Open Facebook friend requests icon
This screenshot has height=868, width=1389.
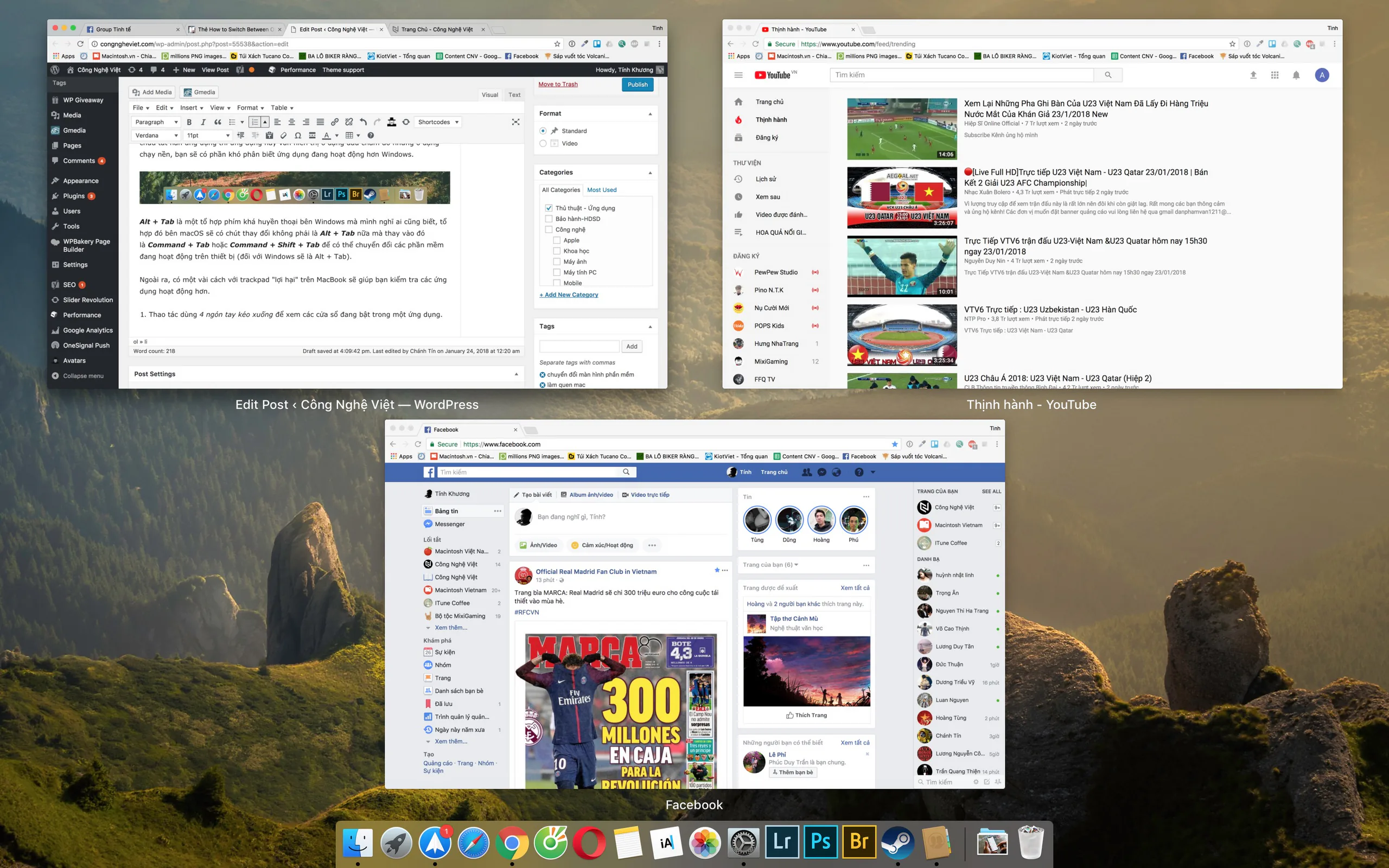coord(806,472)
